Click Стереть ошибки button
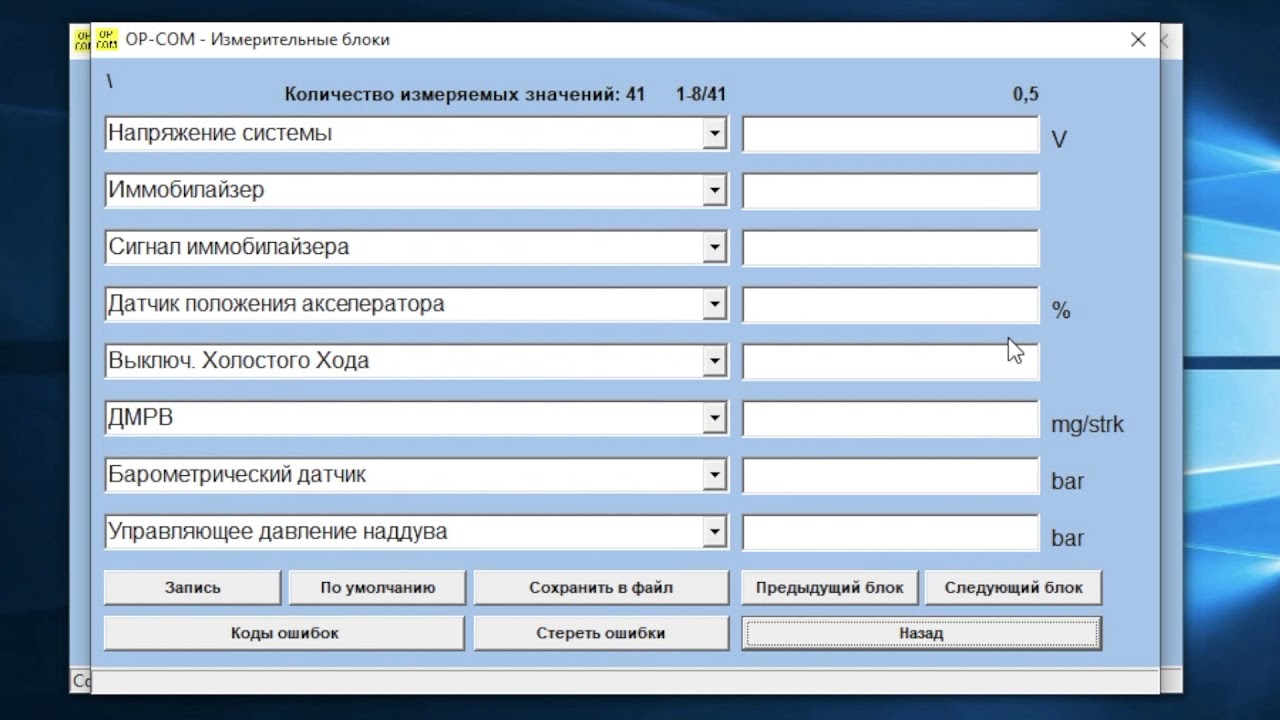Viewport: 1280px width, 720px height. click(601, 633)
